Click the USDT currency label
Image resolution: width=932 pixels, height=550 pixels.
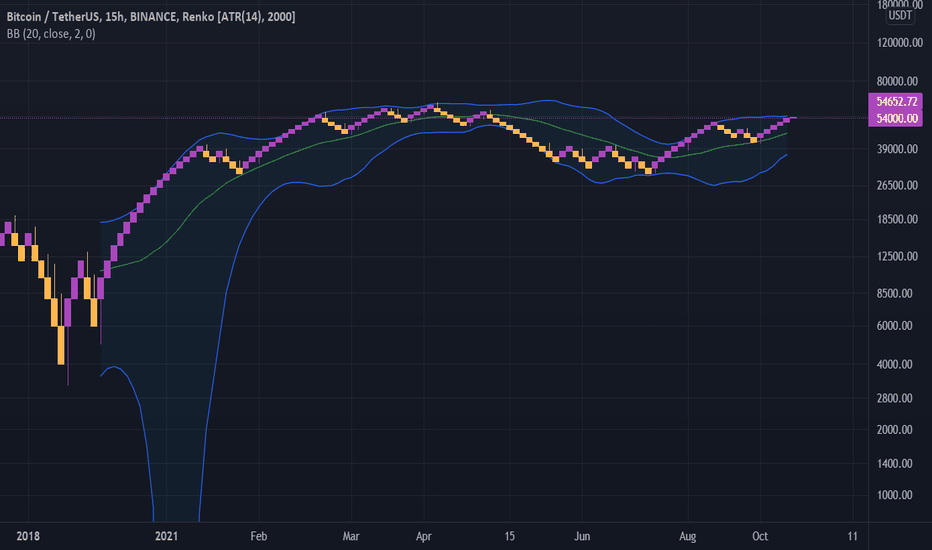(x=900, y=15)
